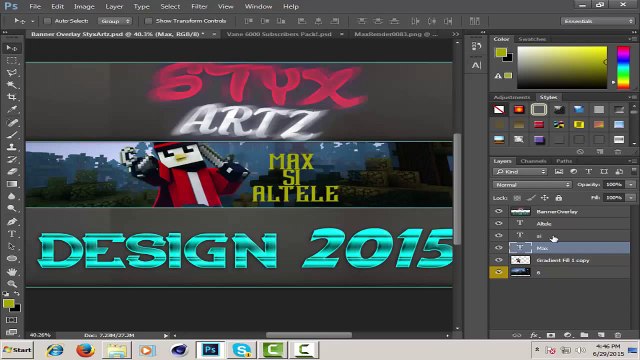Image resolution: width=640 pixels, height=360 pixels.
Task: Switch to the Channels tab
Action: point(533,161)
